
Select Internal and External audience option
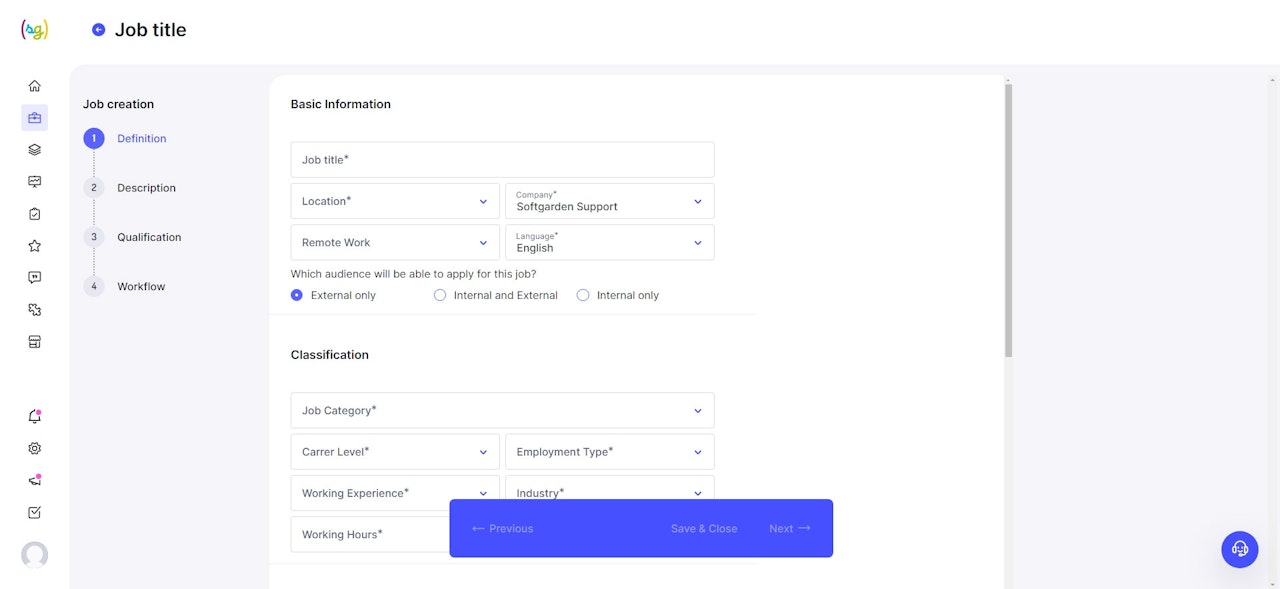(440, 295)
